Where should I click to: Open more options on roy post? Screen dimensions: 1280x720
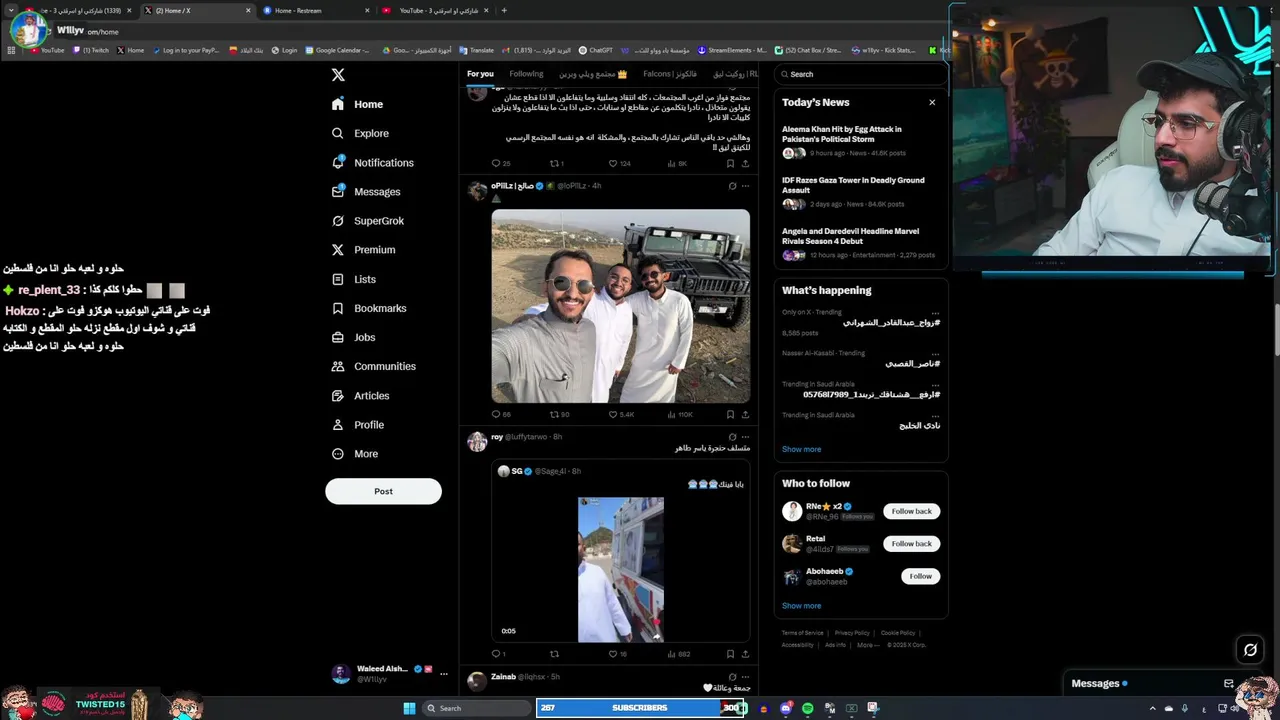click(x=745, y=437)
